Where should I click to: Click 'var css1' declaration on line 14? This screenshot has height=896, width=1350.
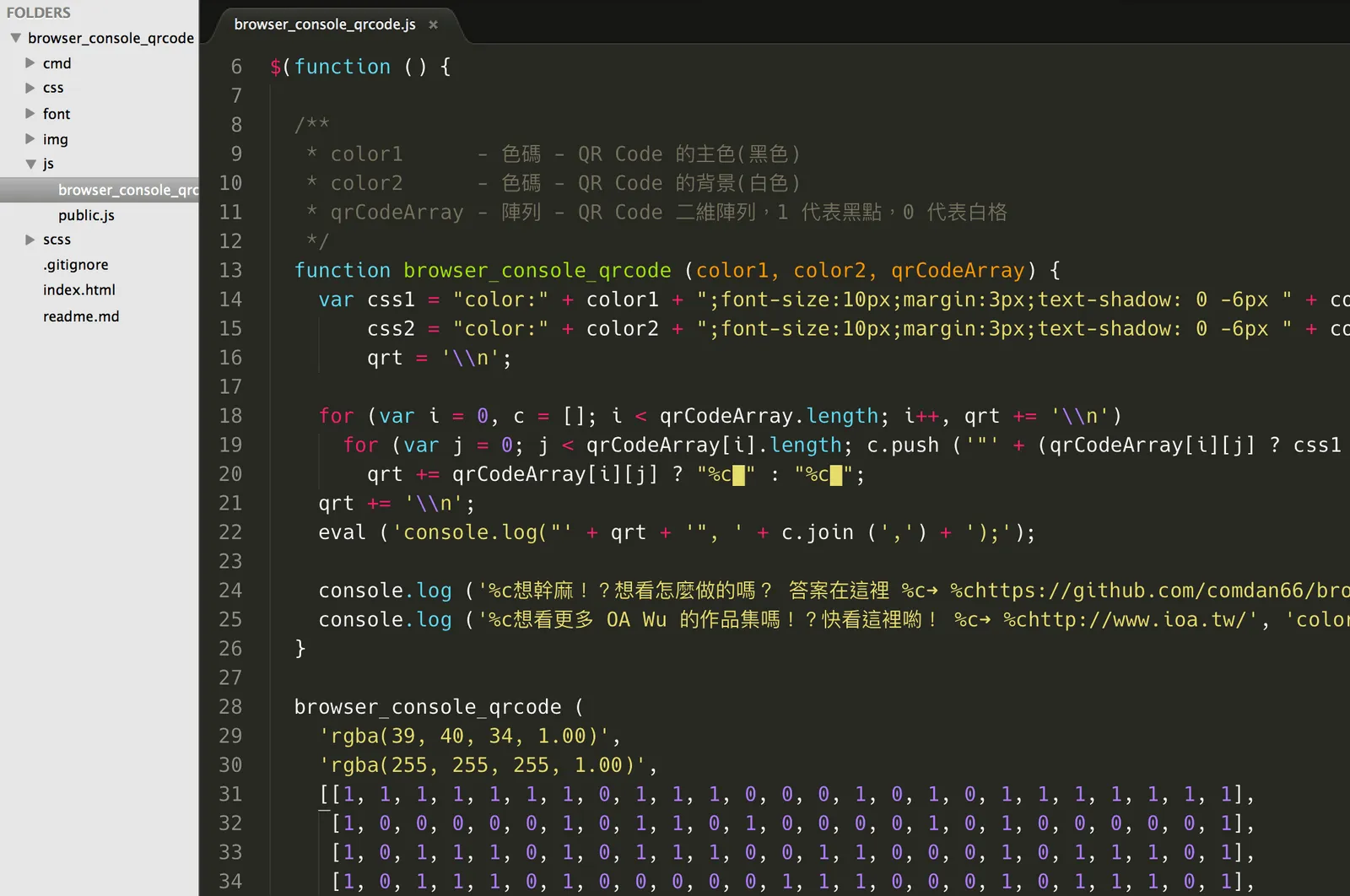366,300
